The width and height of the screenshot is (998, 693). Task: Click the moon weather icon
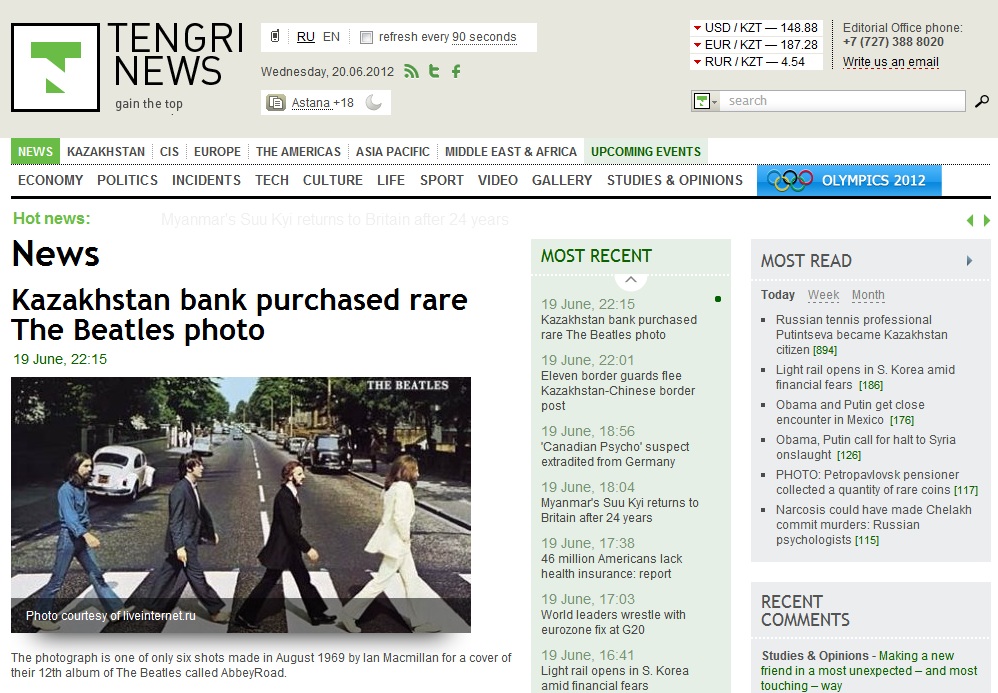click(x=374, y=102)
